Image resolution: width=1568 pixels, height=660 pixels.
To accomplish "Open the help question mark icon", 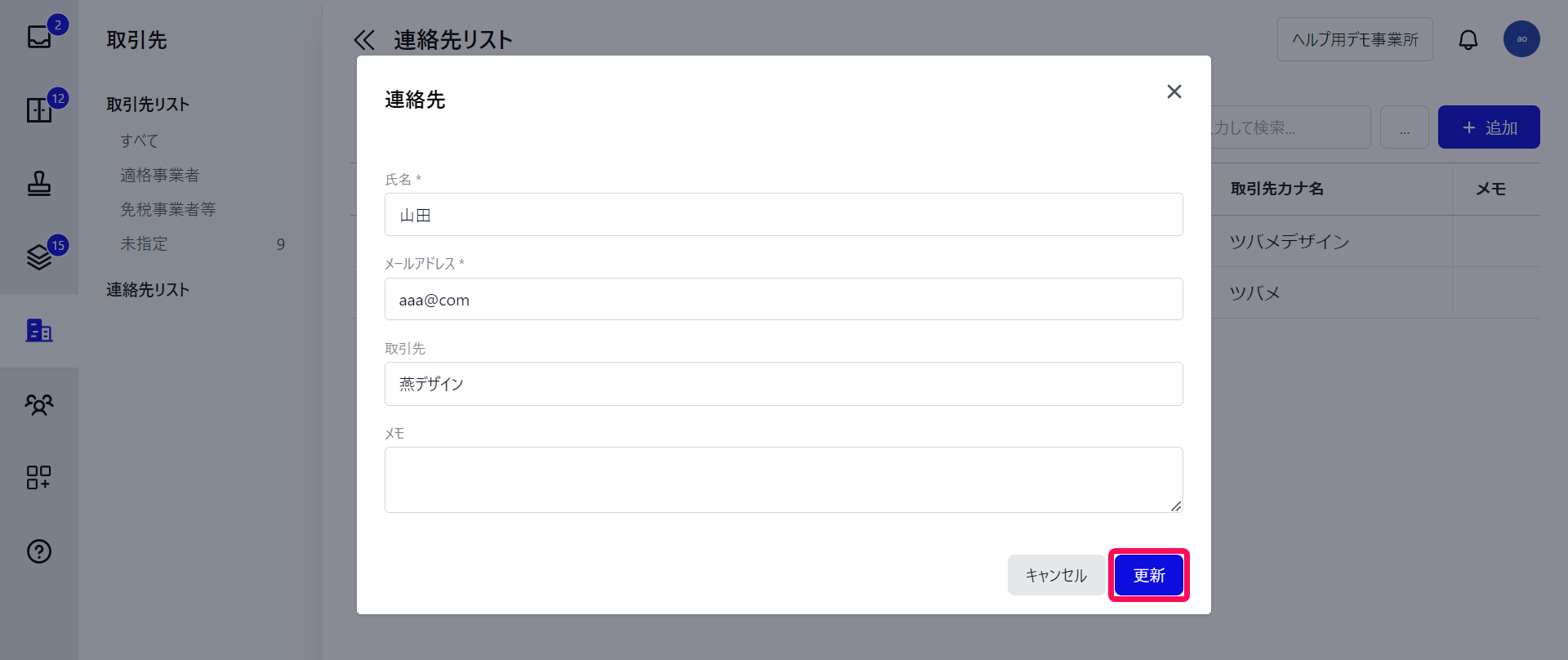I will point(39,551).
